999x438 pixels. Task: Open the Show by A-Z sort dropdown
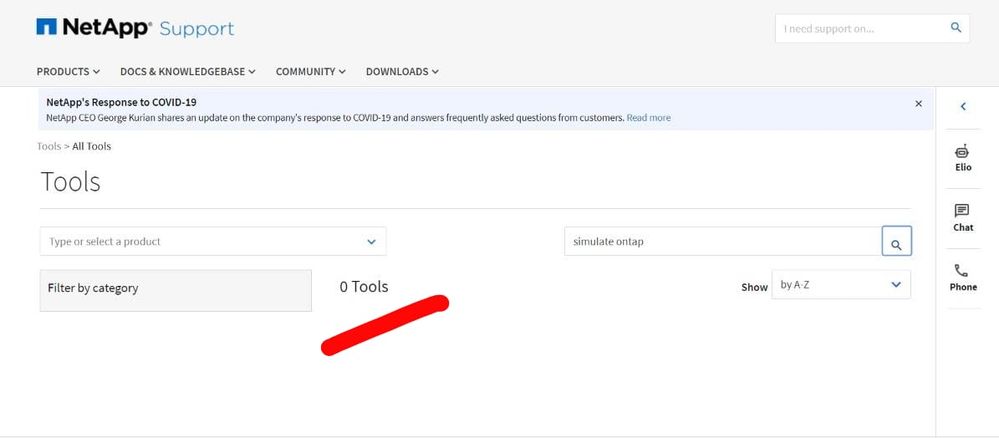(x=841, y=284)
